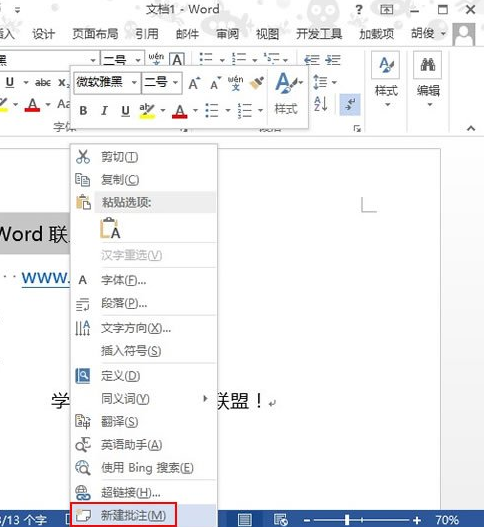
Task: Open 字体(F)... dialog from context menu
Action: [x=143, y=280]
